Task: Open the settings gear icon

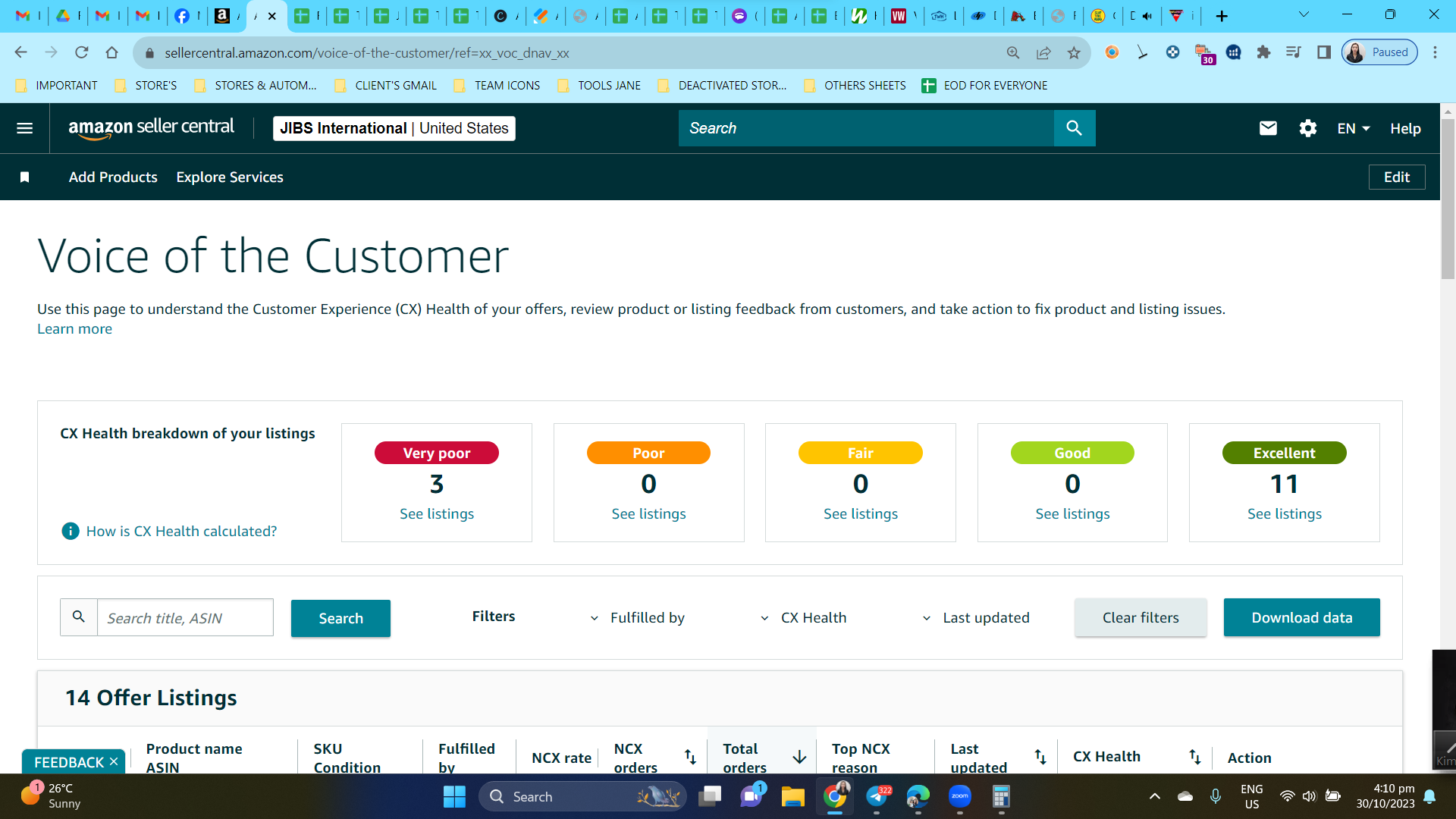Action: pos(1307,128)
